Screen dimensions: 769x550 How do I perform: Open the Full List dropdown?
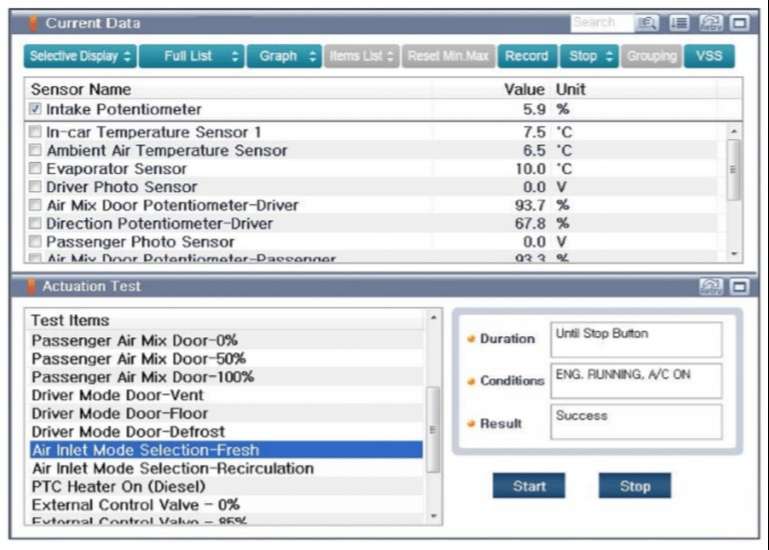click(x=191, y=56)
